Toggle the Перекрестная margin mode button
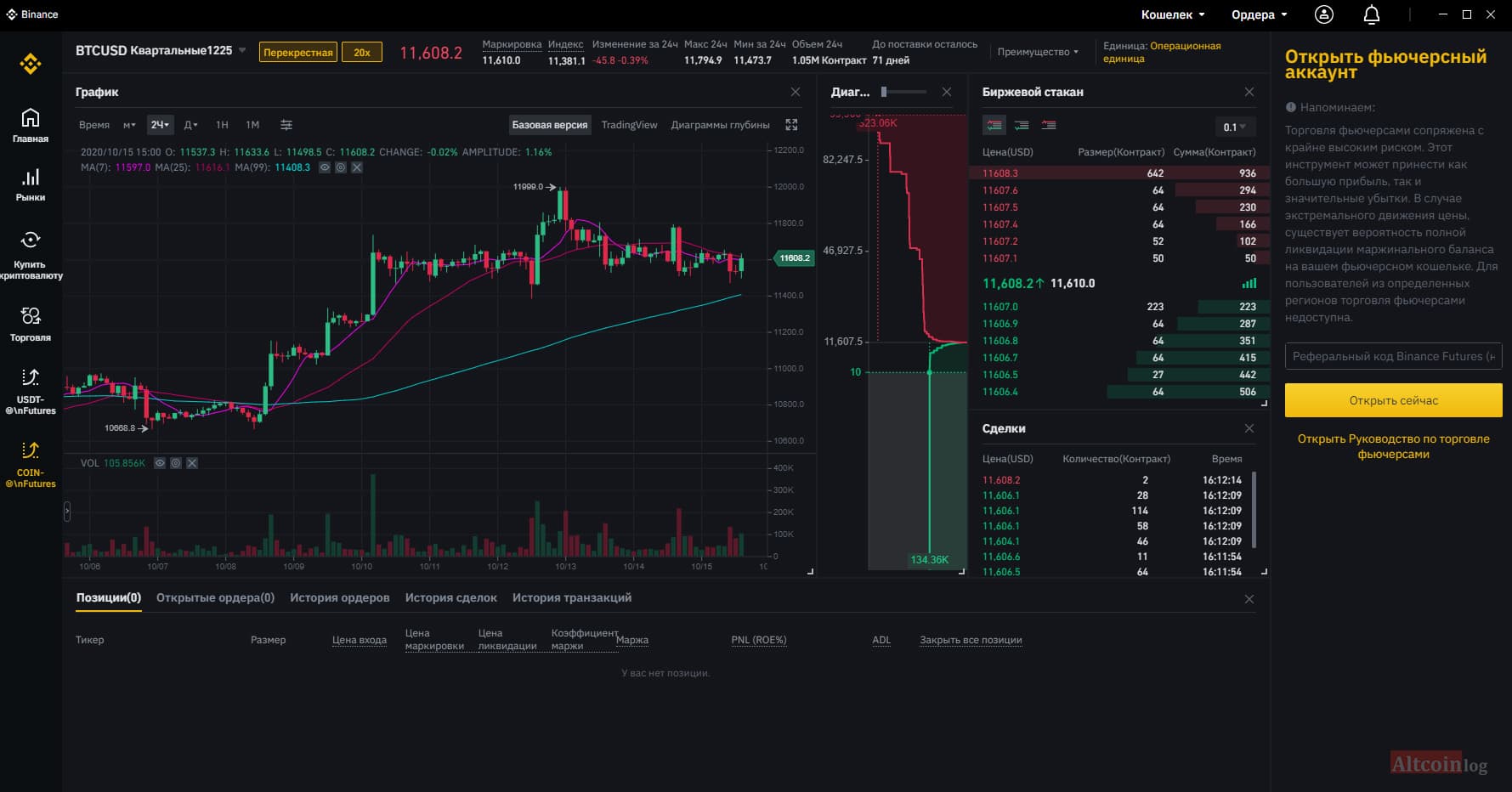 pyautogui.click(x=298, y=53)
